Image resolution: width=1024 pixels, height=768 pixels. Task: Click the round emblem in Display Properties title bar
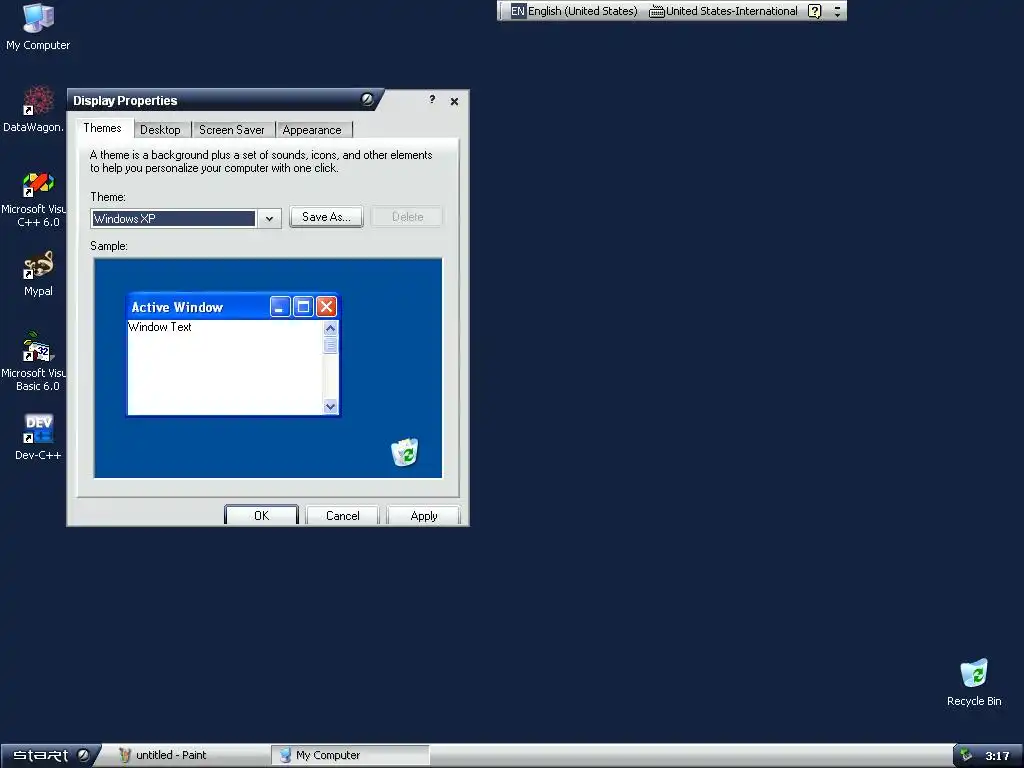pos(367,99)
